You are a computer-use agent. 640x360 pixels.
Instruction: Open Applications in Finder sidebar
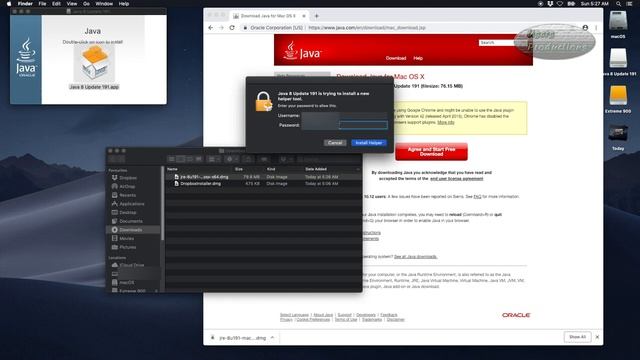131,204
